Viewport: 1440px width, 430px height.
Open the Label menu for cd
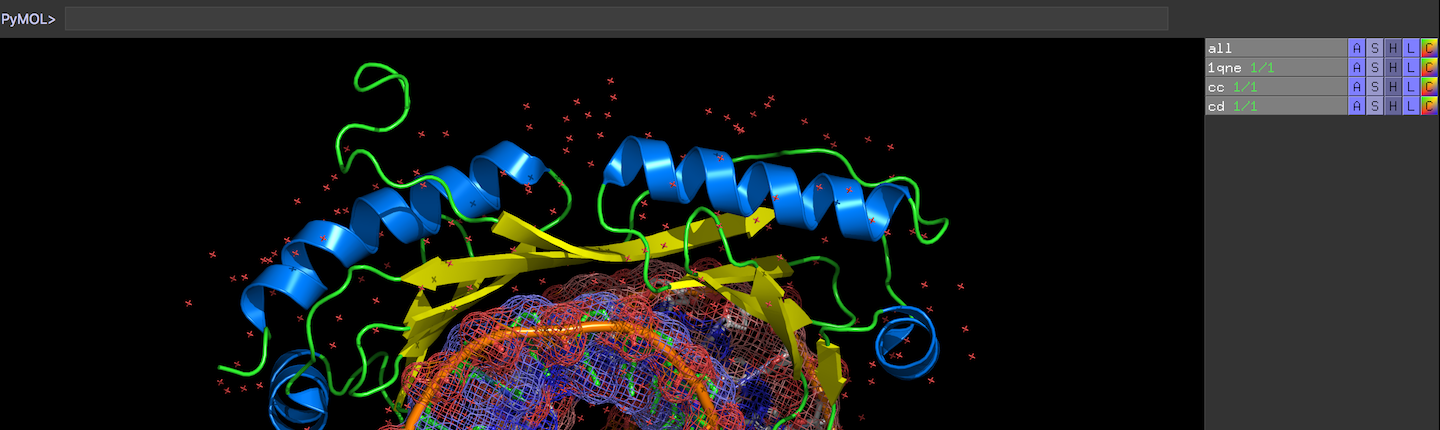(x=1411, y=105)
